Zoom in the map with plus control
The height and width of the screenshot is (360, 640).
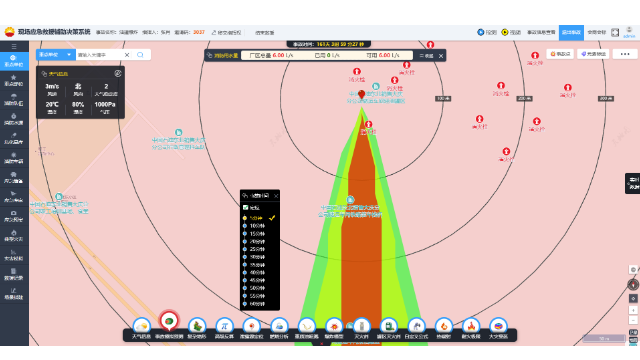[633, 311]
